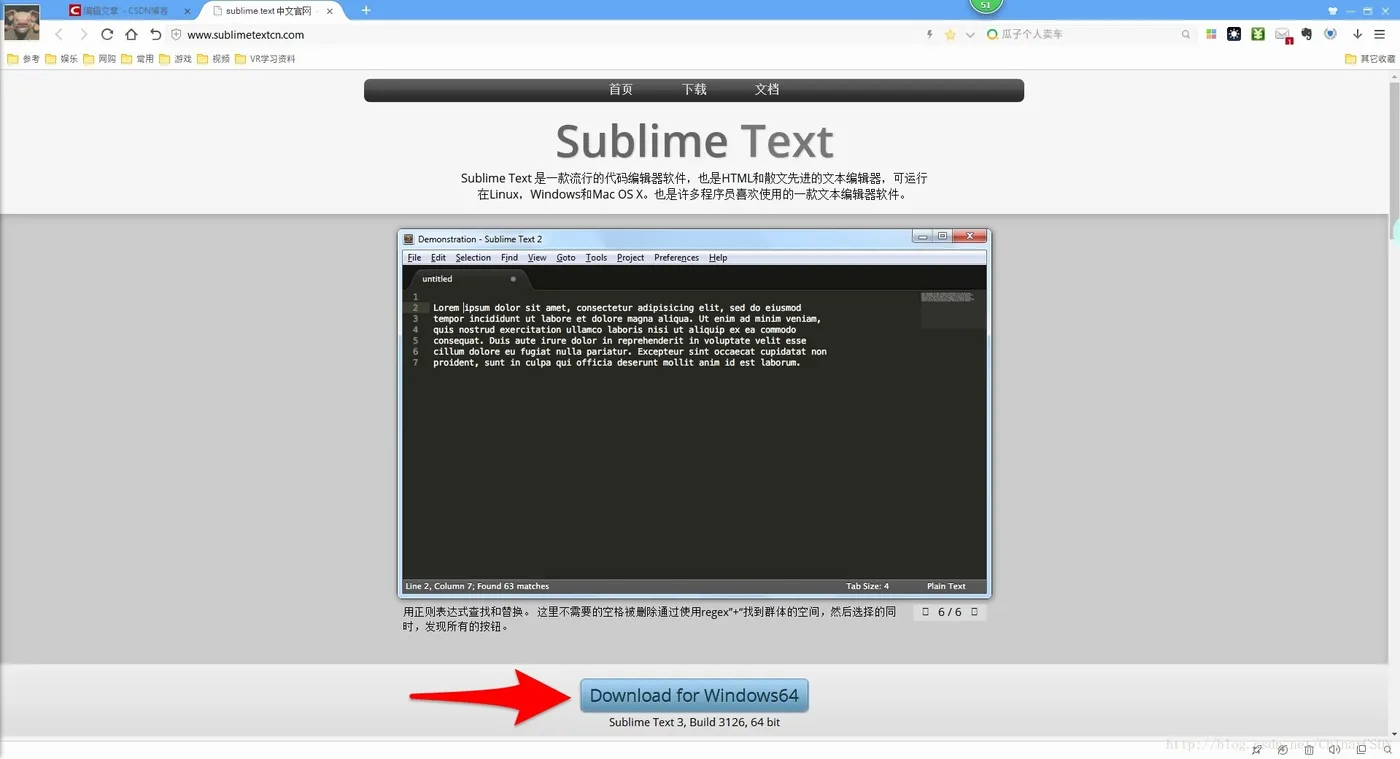Open the mail notification extension icon

[1283, 33]
